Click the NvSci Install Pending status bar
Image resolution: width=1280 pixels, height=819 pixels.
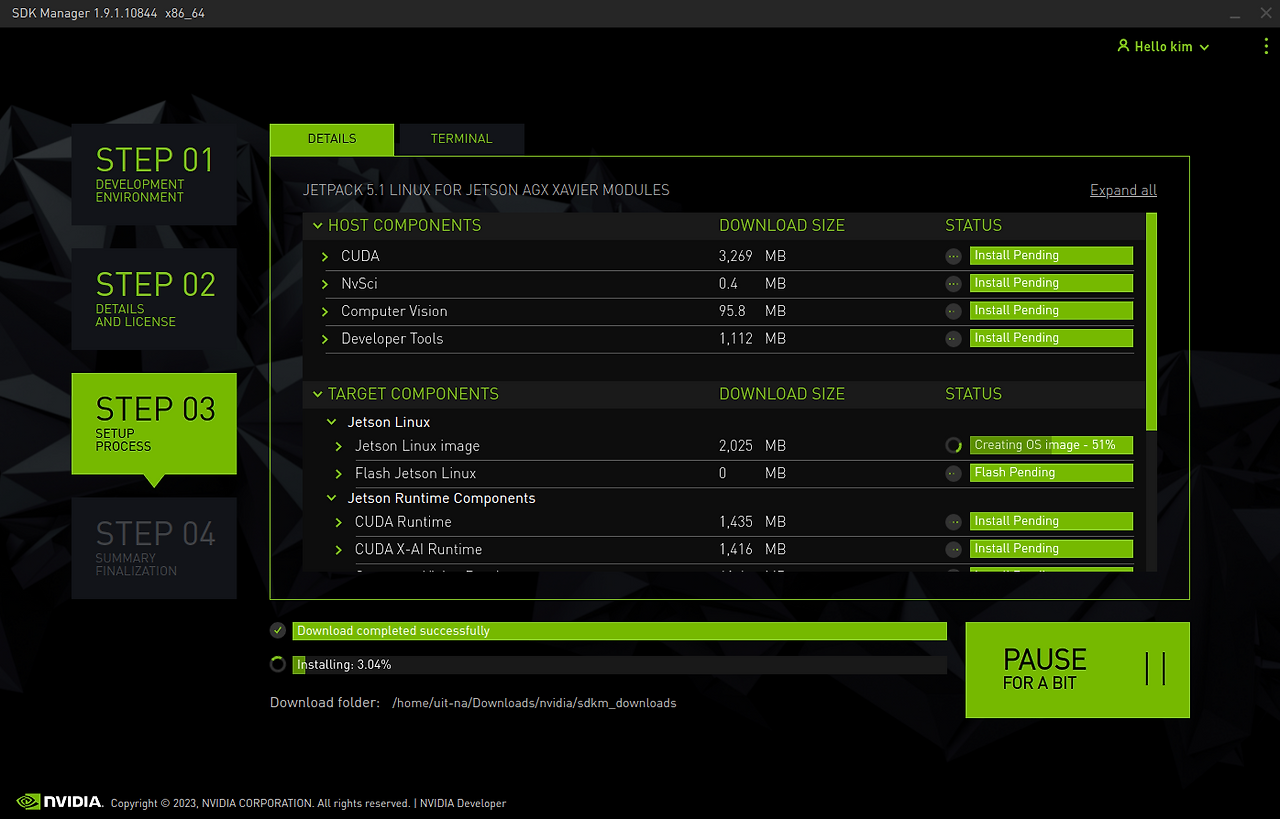point(1051,283)
